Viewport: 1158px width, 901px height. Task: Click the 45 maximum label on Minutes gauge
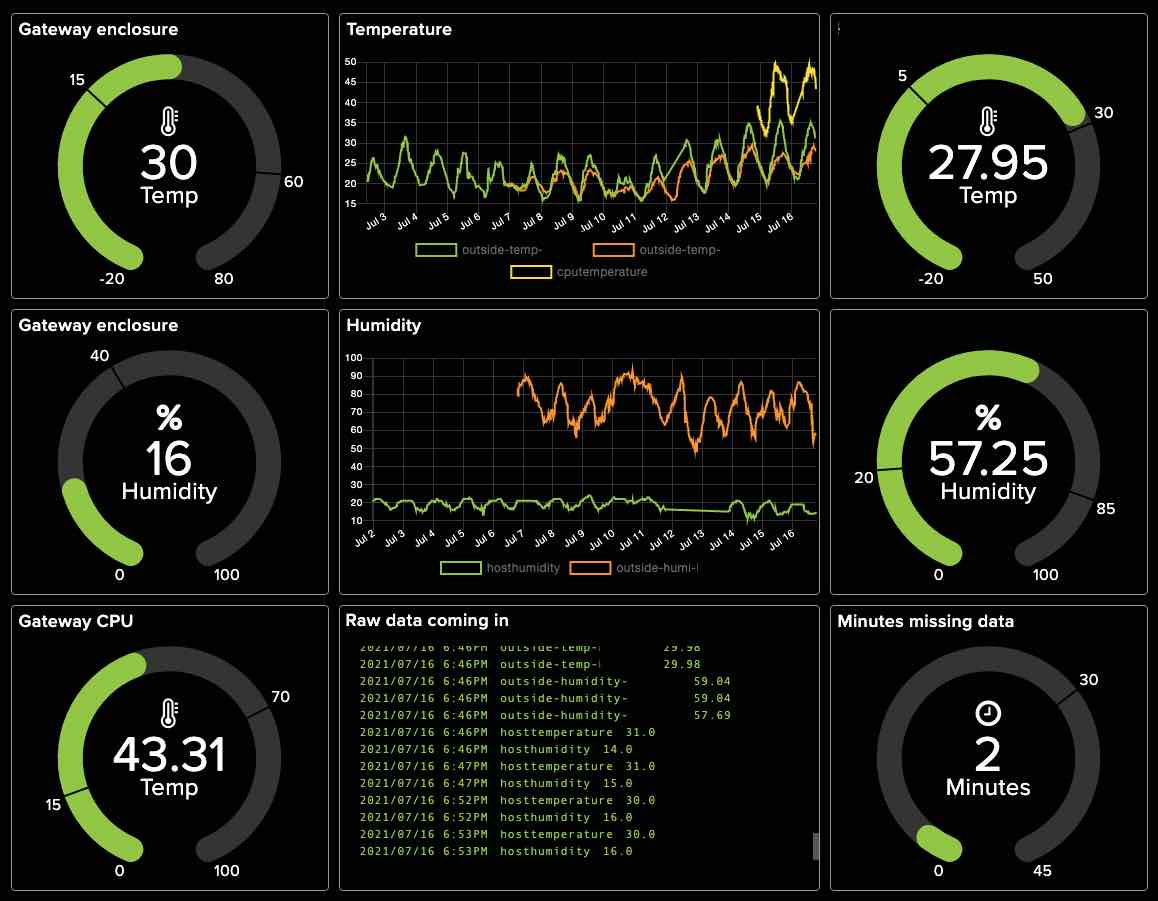tap(1042, 871)
